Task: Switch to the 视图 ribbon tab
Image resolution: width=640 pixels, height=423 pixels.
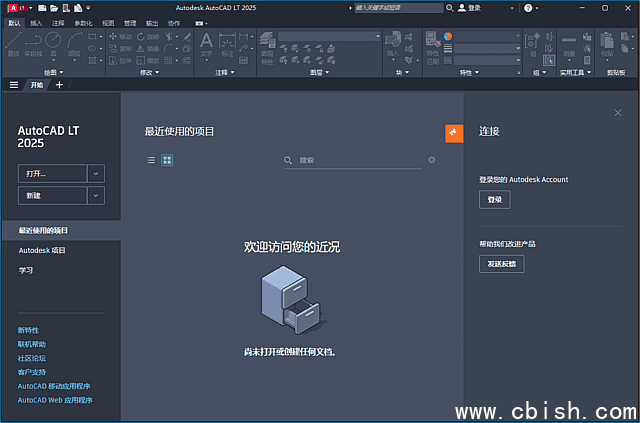Action: (108, 23)
